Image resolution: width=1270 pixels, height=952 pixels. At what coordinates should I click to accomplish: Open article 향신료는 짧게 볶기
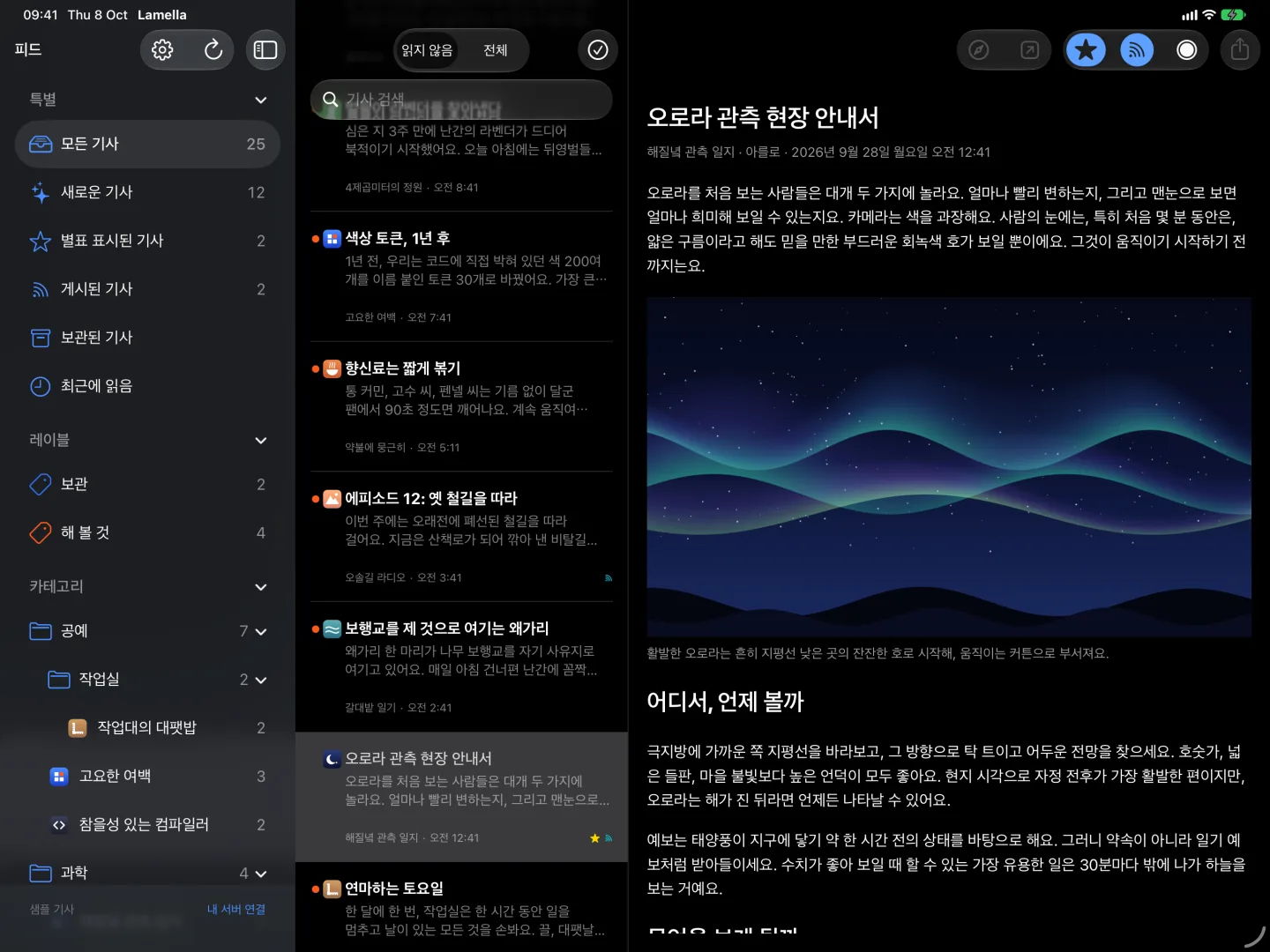click(461, 406)
